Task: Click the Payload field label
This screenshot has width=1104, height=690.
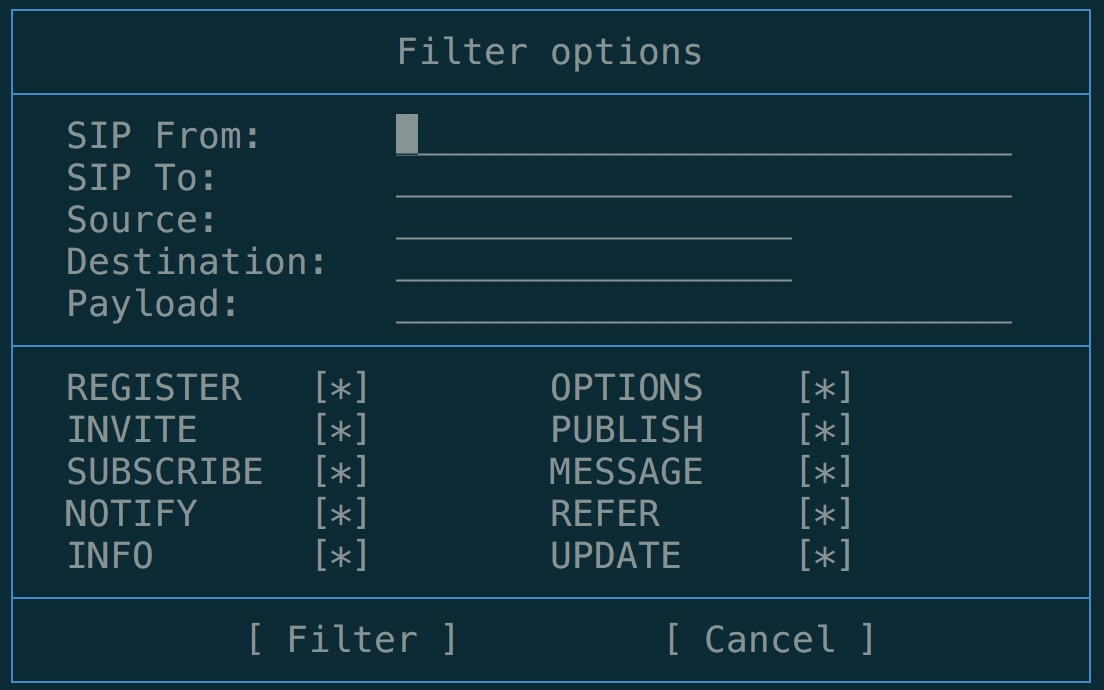Action: 153,304
